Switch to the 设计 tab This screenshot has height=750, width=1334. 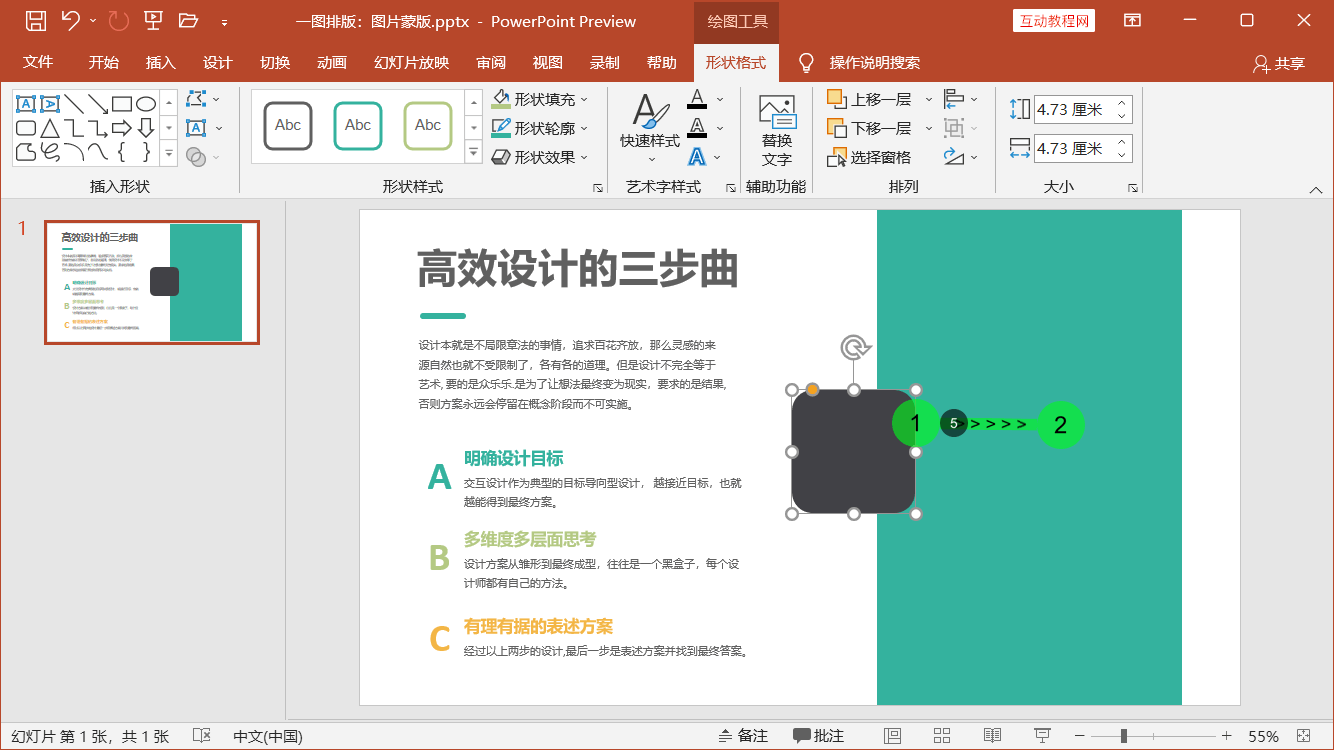click(x=217, y=62)
